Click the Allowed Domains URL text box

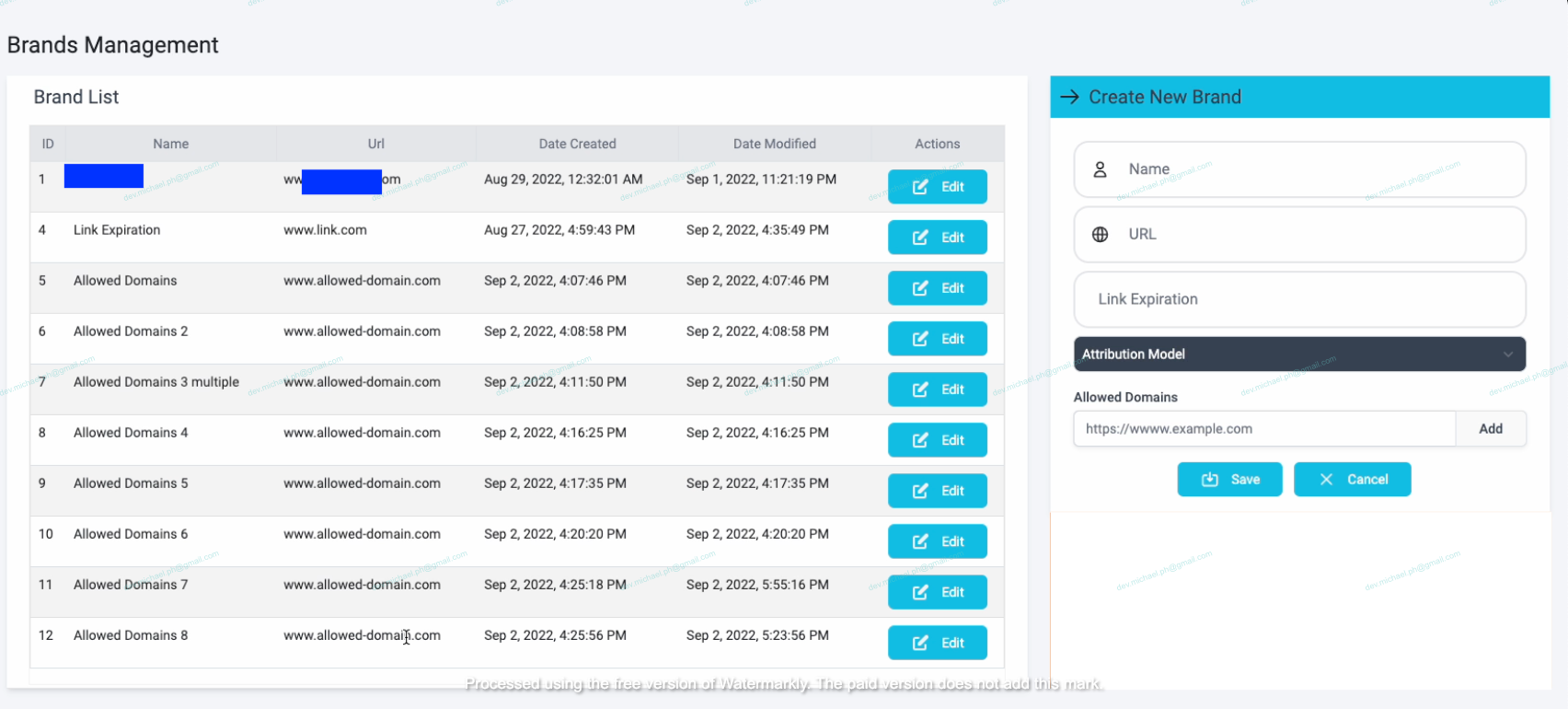click(1263, 429)
